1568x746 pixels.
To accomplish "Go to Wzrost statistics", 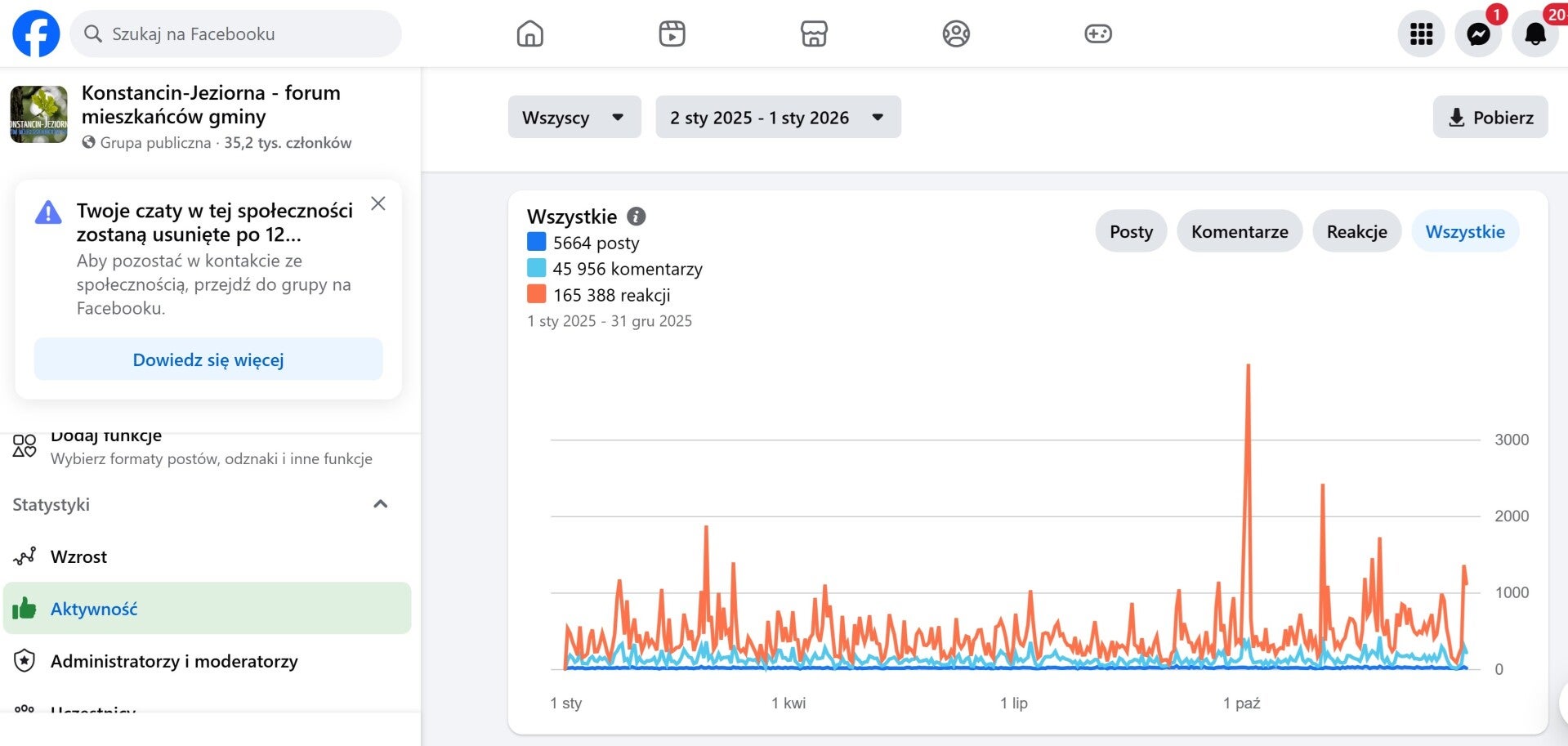I will coord(78,557).
